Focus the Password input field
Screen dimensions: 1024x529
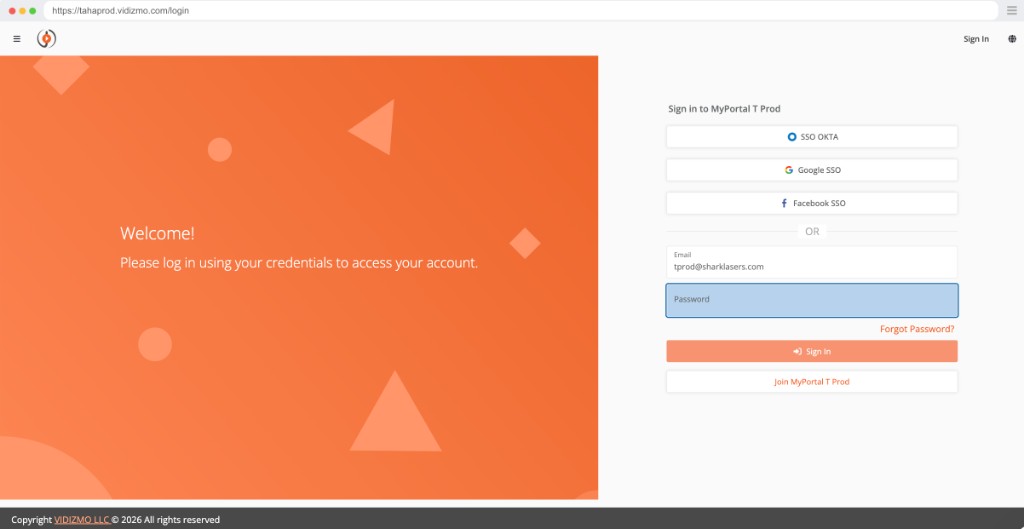[x=812, y=300]
